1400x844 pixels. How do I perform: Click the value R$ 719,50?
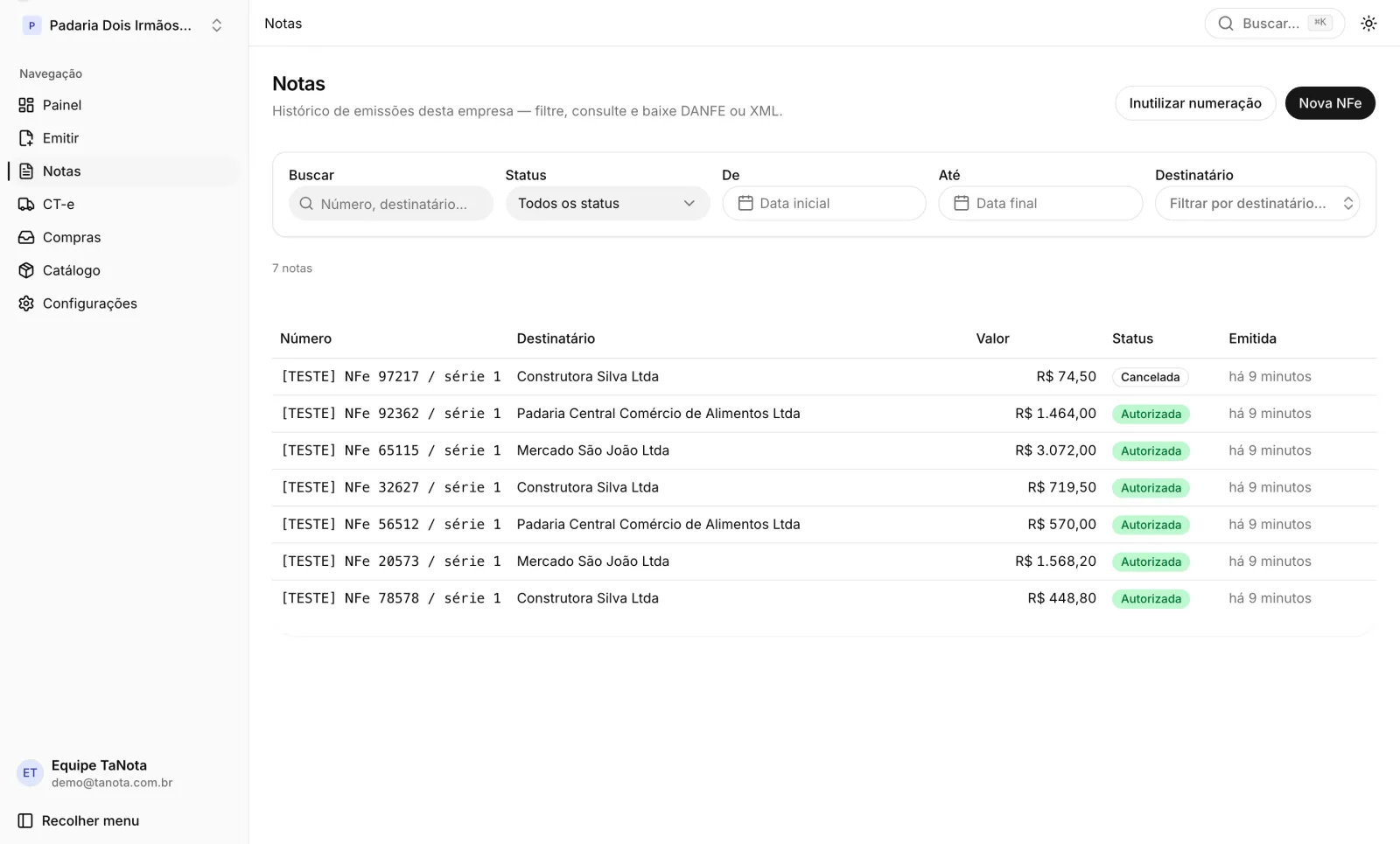pyautogui.click(x=1061, y=487)
